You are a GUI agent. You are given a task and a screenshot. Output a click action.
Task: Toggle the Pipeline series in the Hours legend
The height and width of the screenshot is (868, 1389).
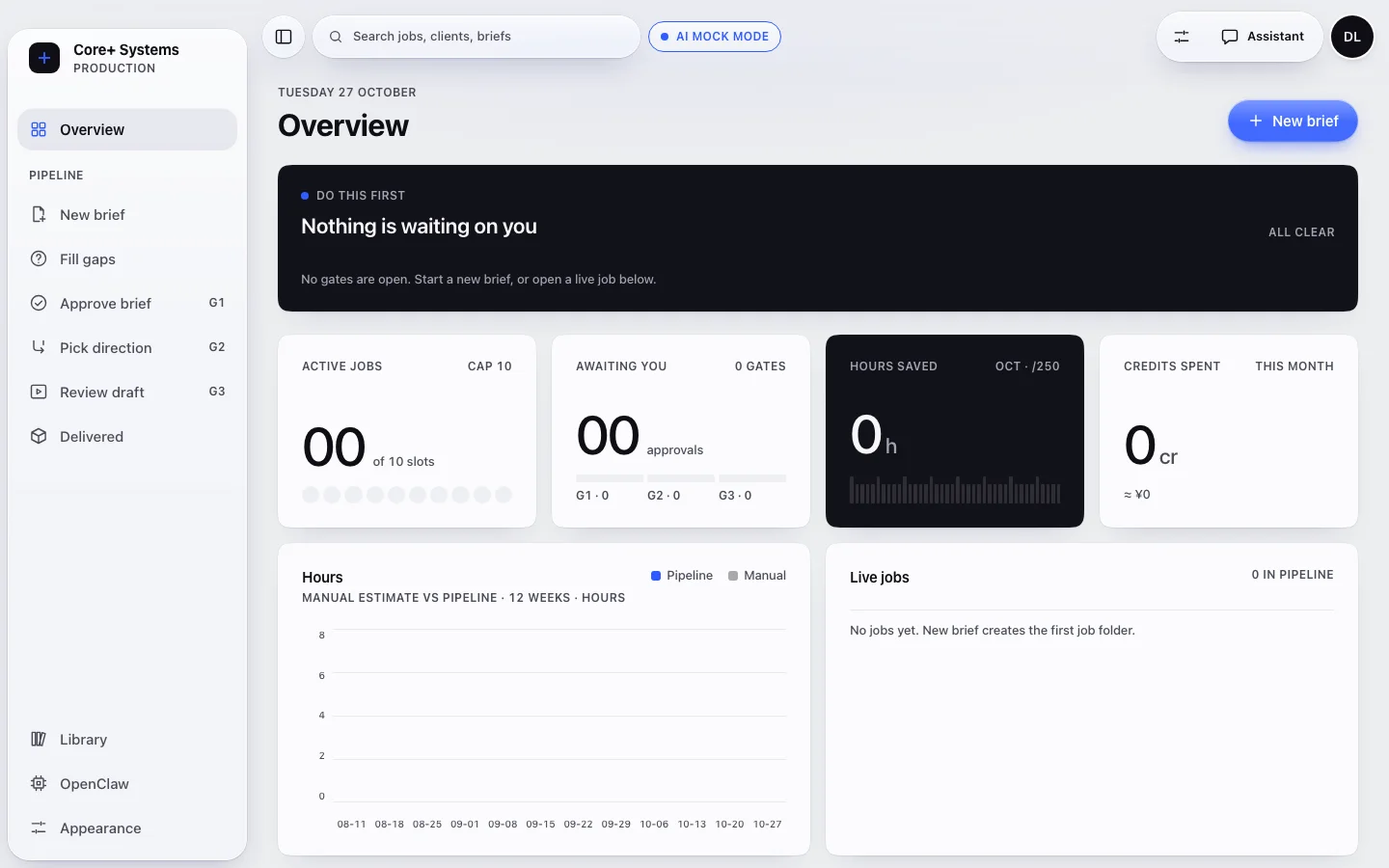[682, 576]
